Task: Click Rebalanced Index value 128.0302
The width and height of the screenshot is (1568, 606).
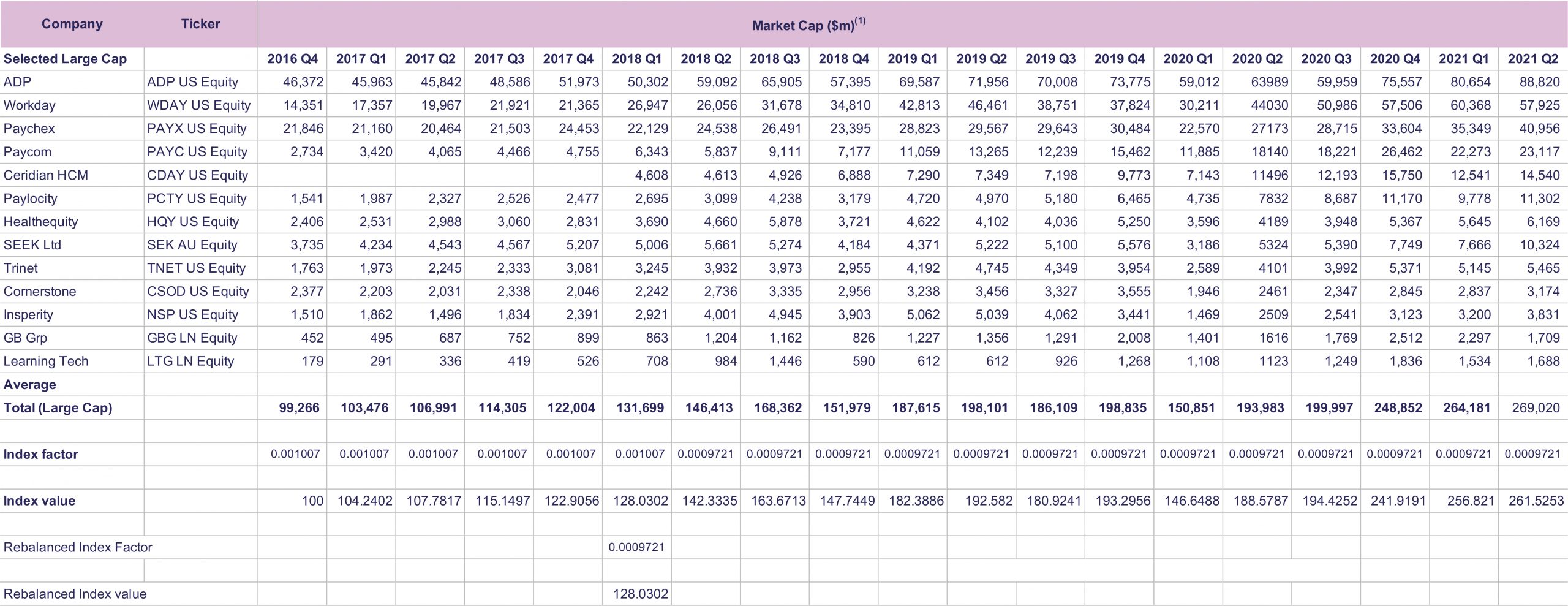Action: pos(640,594)
